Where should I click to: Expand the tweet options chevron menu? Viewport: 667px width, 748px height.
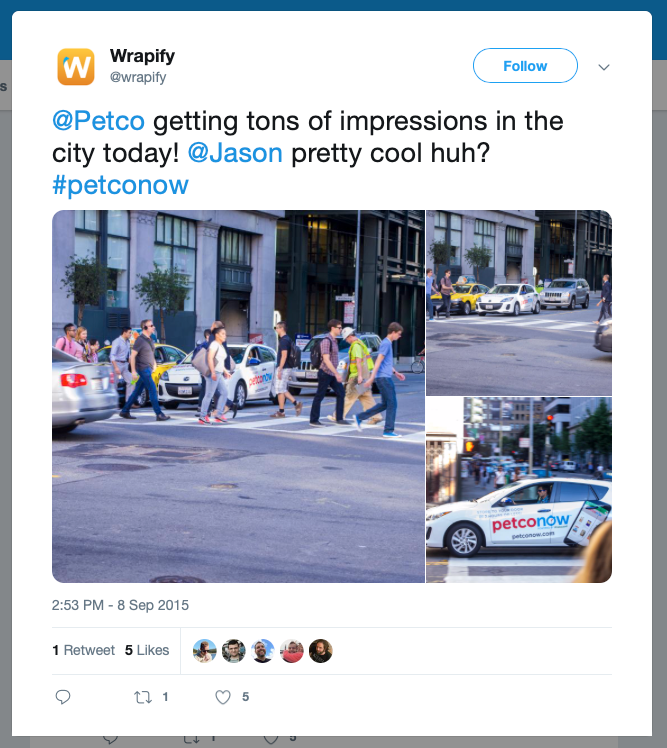point(604,67)
